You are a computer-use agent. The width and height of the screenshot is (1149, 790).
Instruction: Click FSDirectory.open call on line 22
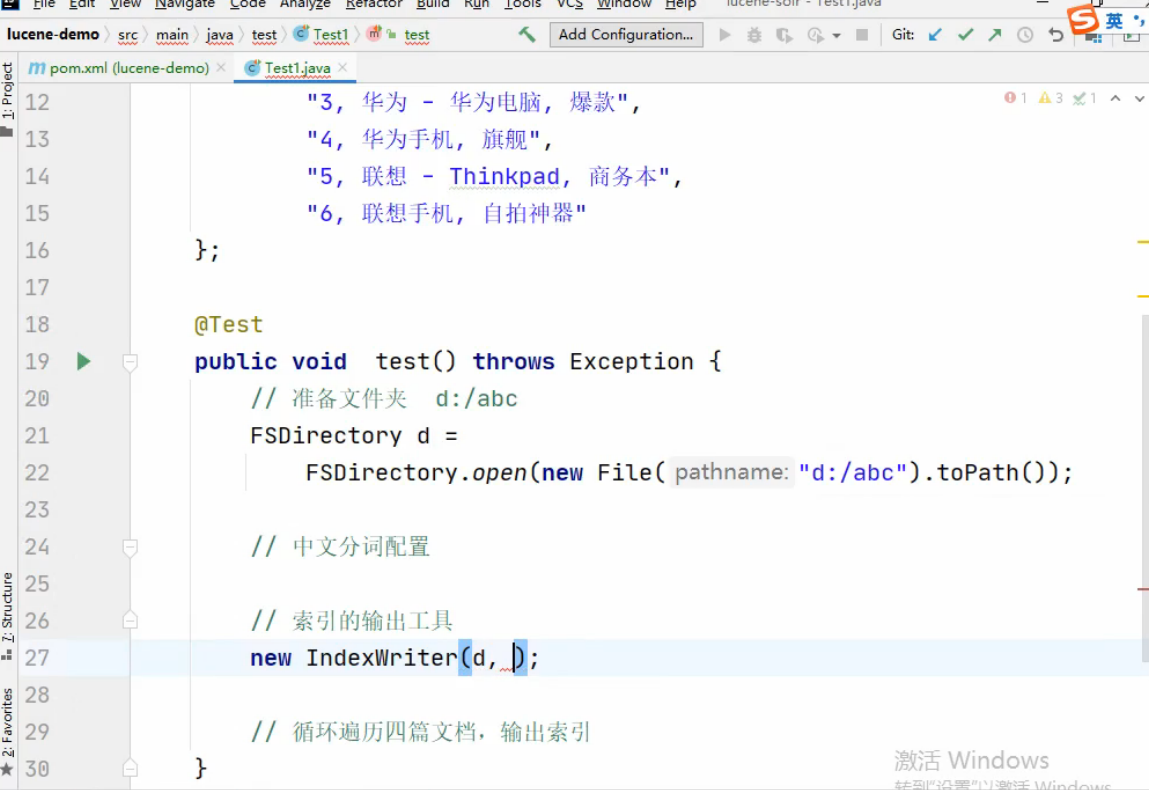[416, 473]
